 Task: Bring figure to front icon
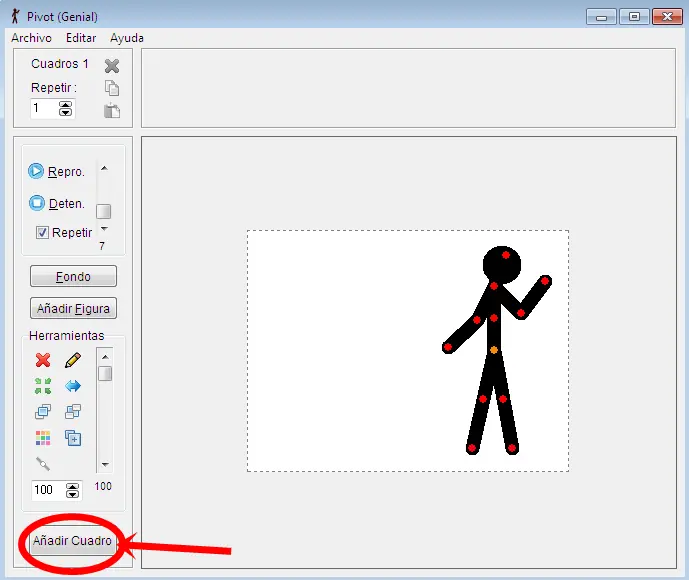(x=43, y=412)
